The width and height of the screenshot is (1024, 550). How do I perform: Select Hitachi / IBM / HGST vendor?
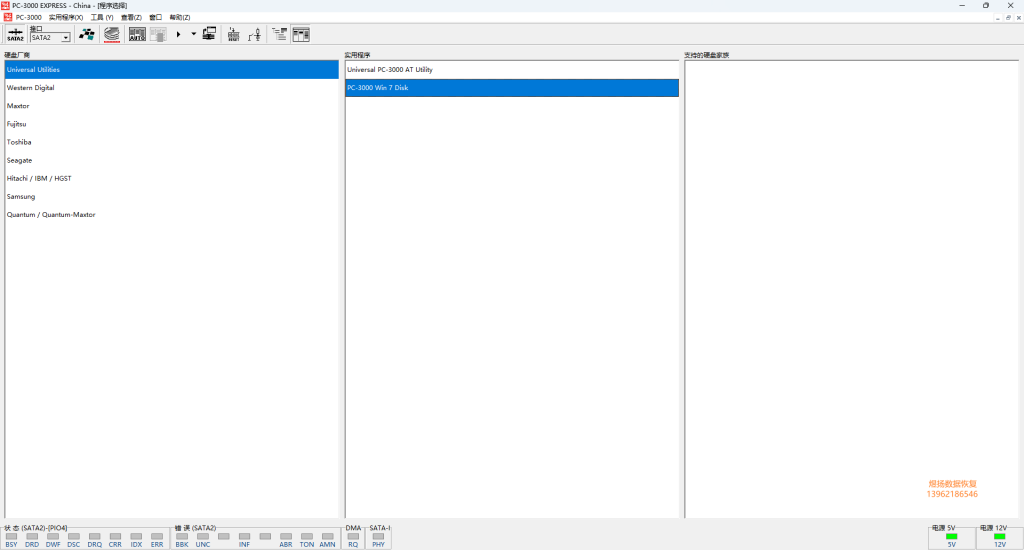(172, 178)
